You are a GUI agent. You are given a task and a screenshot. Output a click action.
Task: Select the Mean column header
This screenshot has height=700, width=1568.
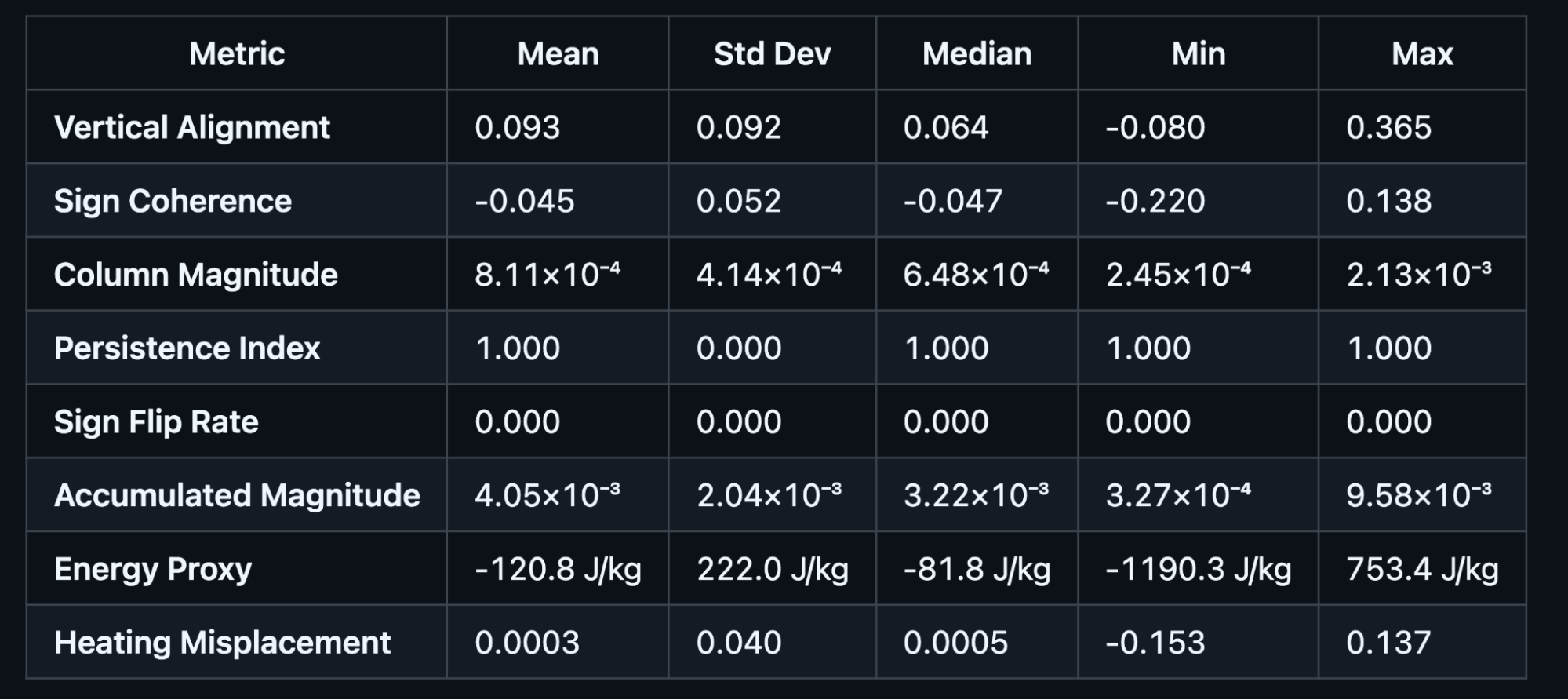(x=558, y=54)
